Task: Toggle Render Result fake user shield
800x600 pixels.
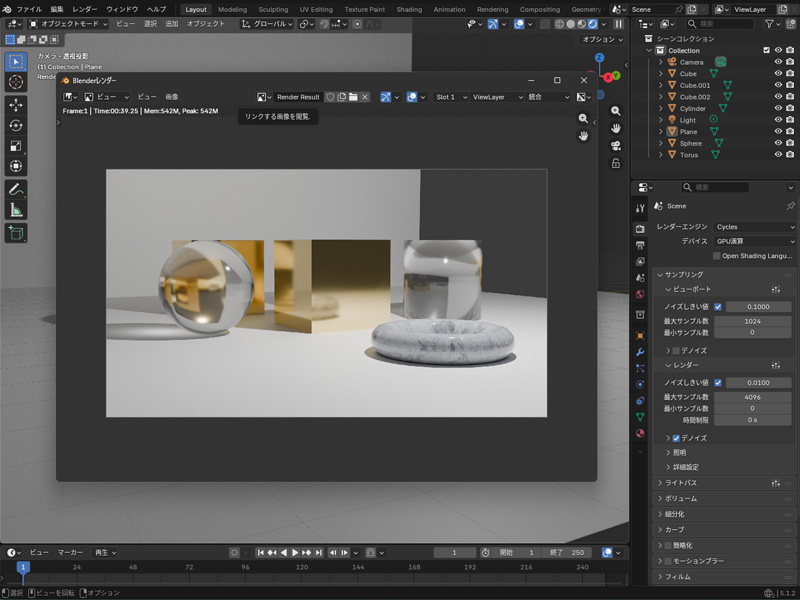Action: pos(330,97)
